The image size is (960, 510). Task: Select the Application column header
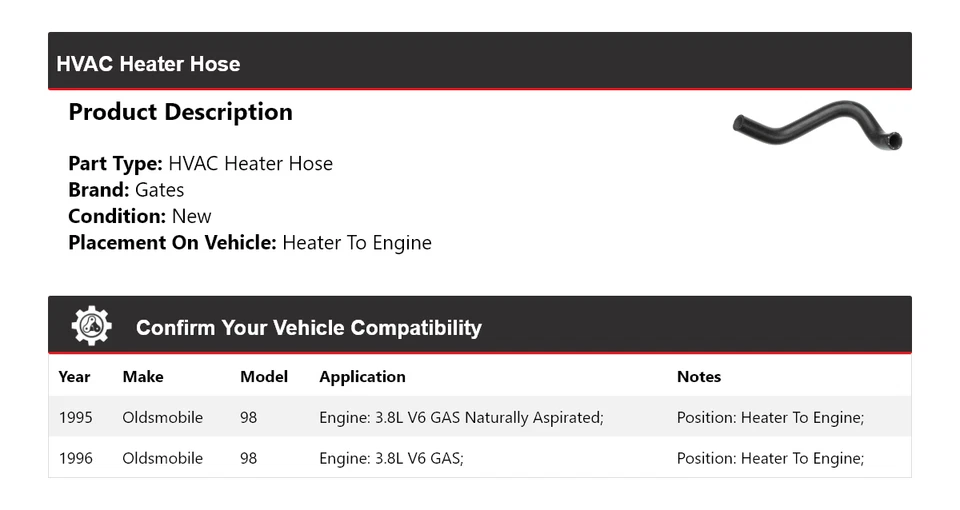362,377
